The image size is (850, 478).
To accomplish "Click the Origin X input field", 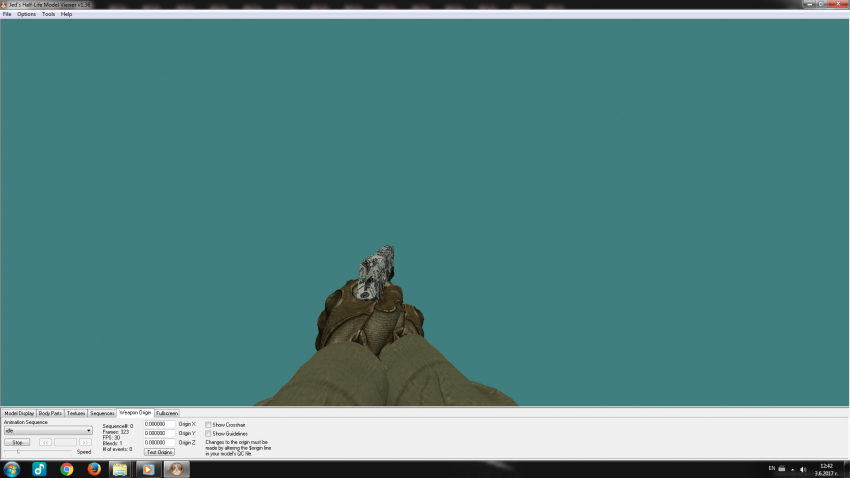I will [159, 424].
